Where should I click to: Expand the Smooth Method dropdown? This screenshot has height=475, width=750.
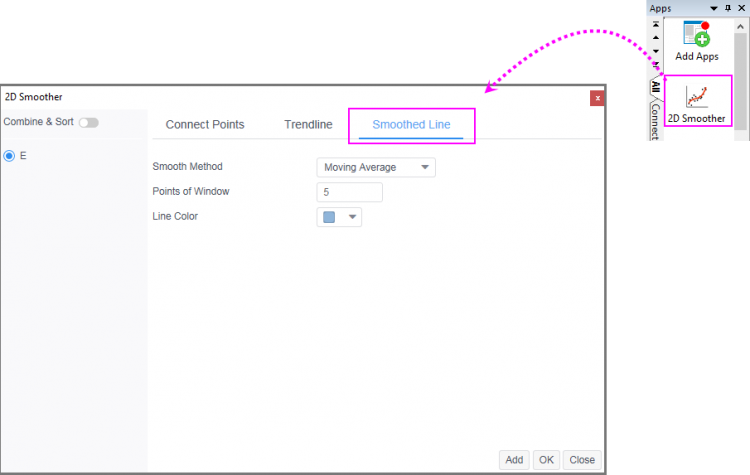(x=376, y=167)
